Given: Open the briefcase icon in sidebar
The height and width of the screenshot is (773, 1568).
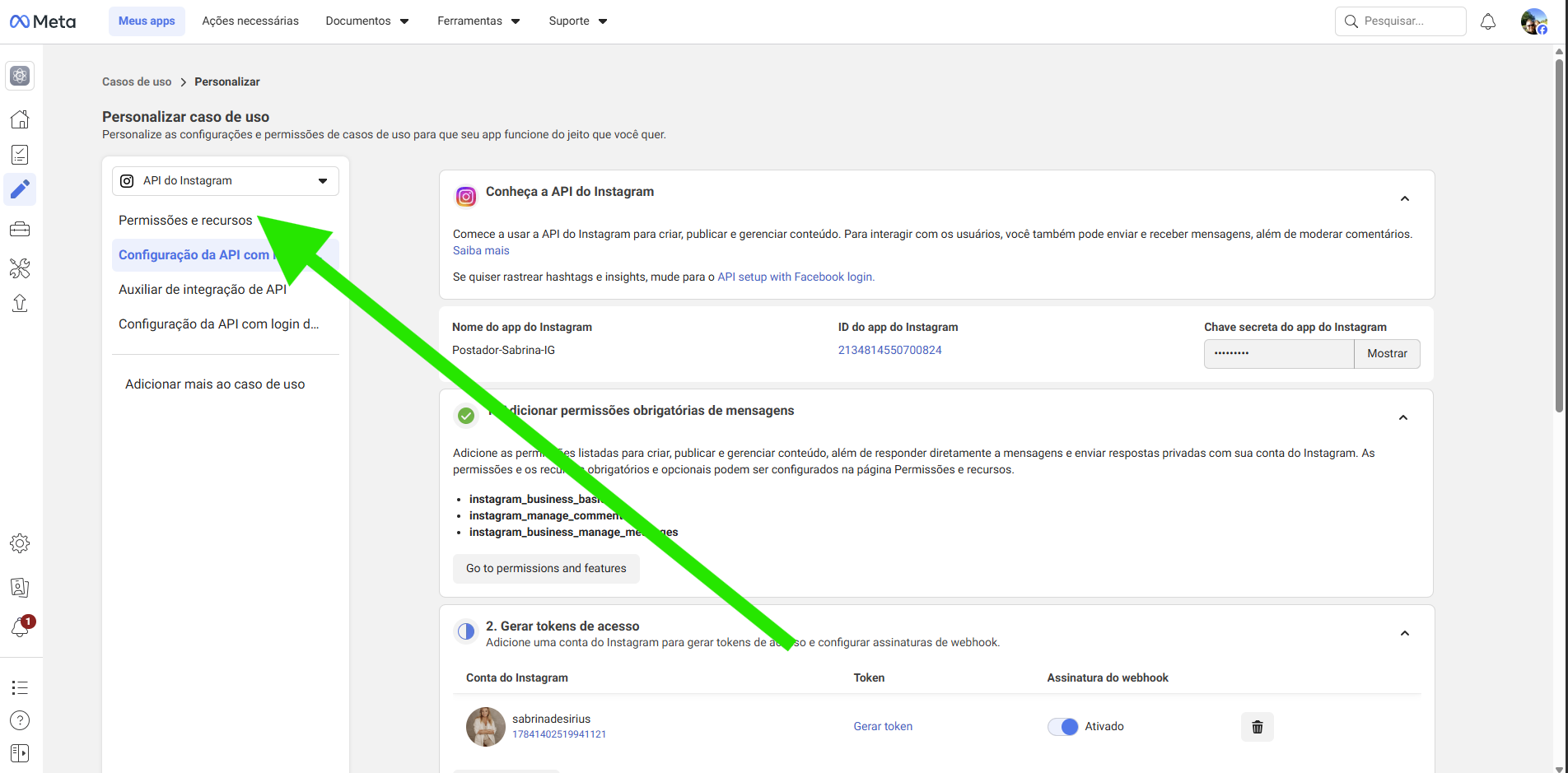Looking at the screenshot, I should [20, 229].
